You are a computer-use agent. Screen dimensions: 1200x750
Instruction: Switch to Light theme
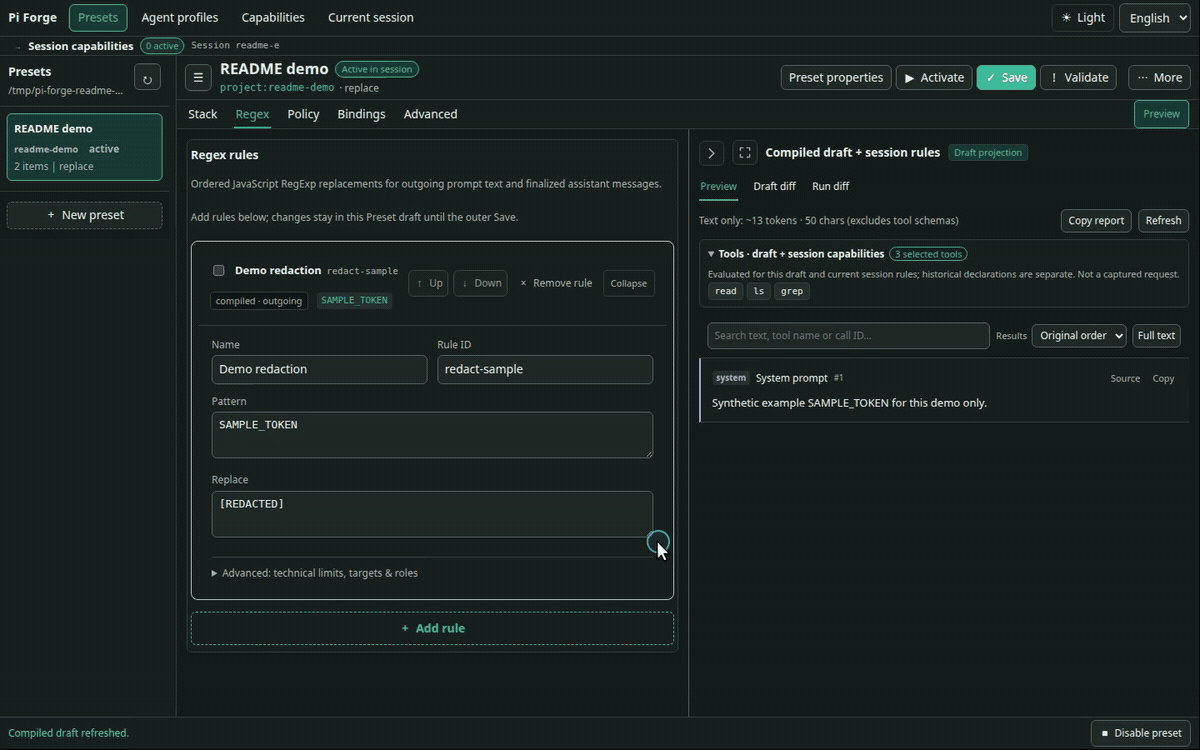(x=1083, y=18)
